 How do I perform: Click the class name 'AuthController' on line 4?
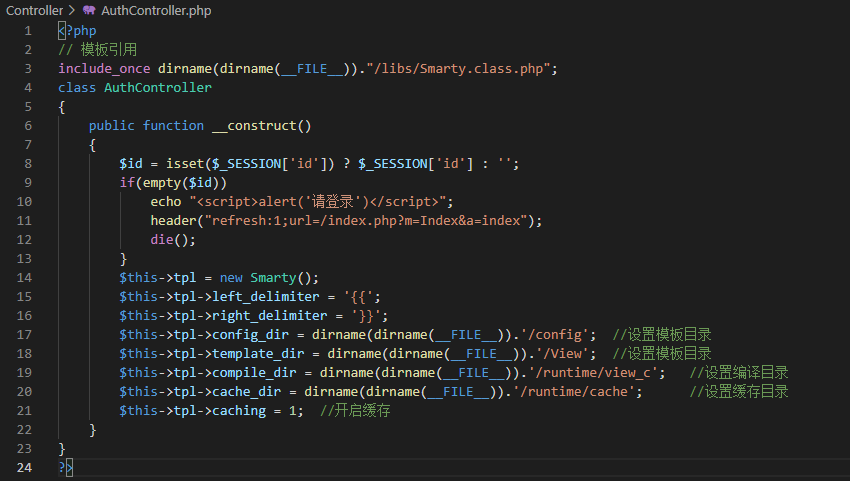tap(158, 88)
